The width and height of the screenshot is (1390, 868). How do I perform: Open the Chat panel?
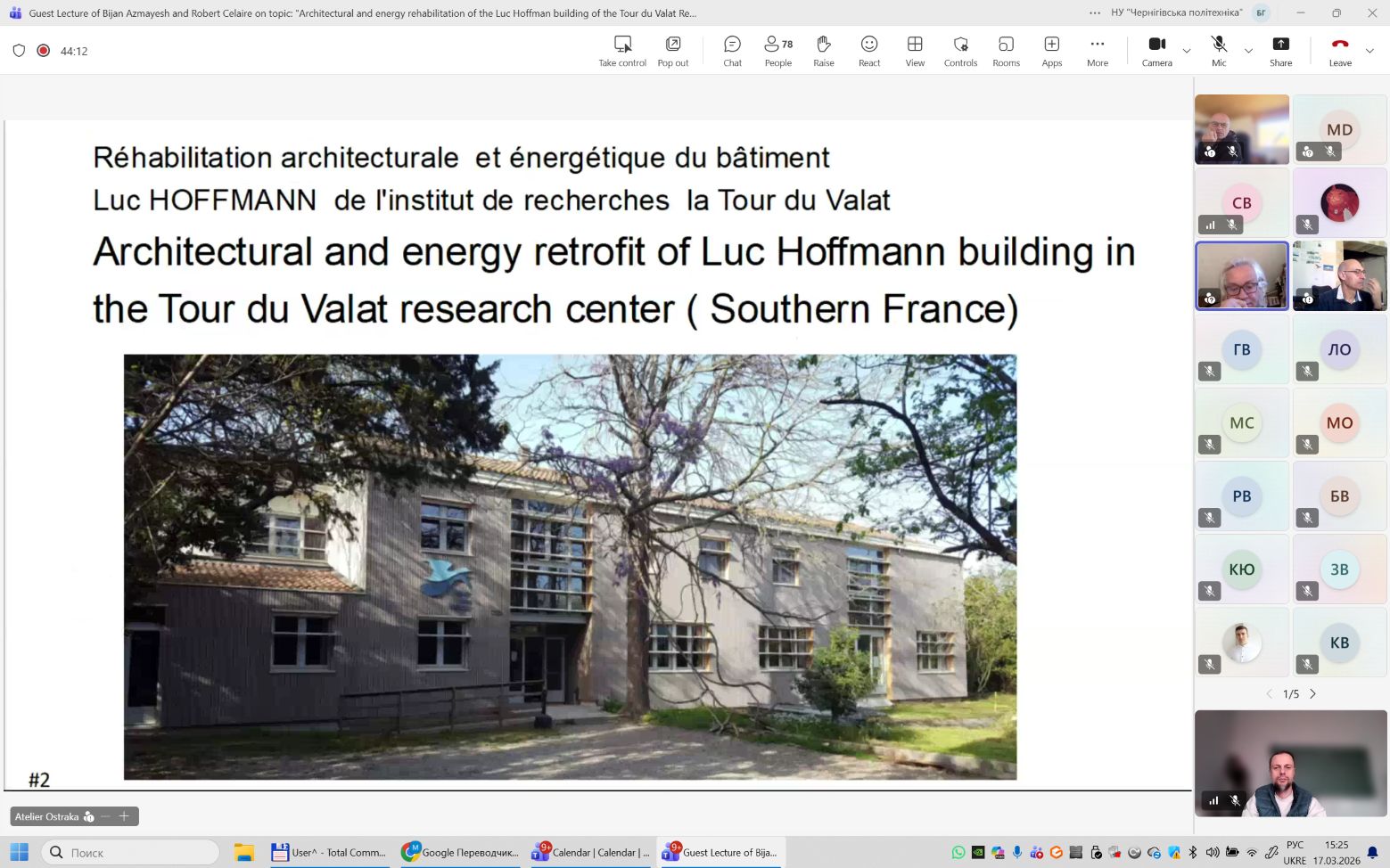[732, 51]
